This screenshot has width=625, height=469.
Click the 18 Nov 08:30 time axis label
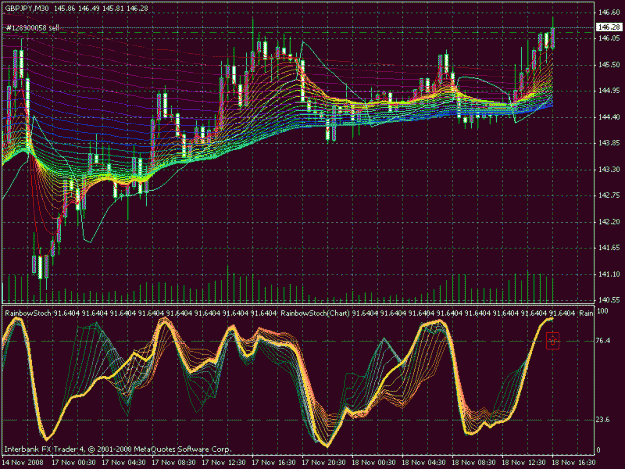coord(474,462)
